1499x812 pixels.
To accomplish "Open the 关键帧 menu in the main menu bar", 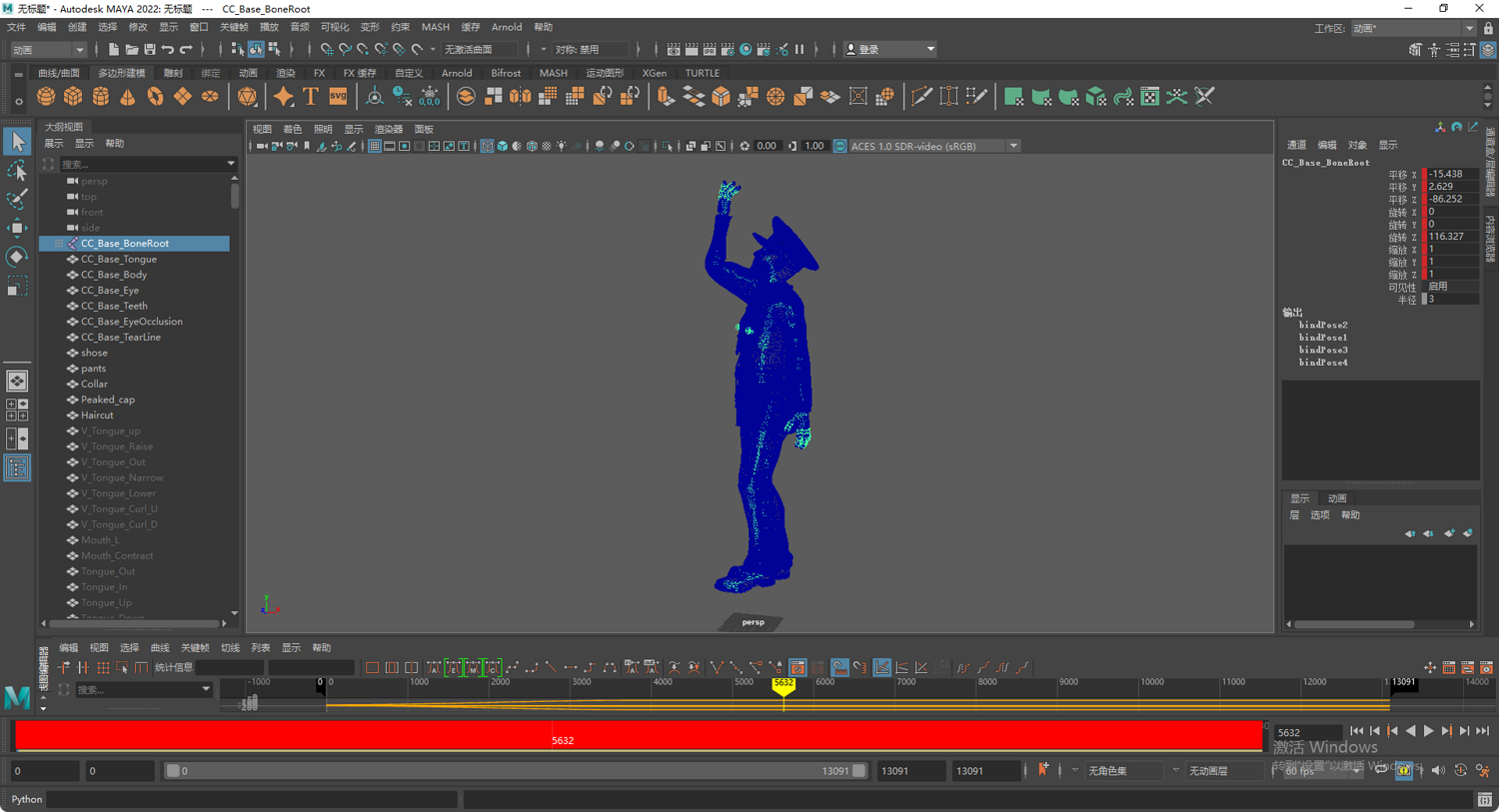I will click(234, 27).
